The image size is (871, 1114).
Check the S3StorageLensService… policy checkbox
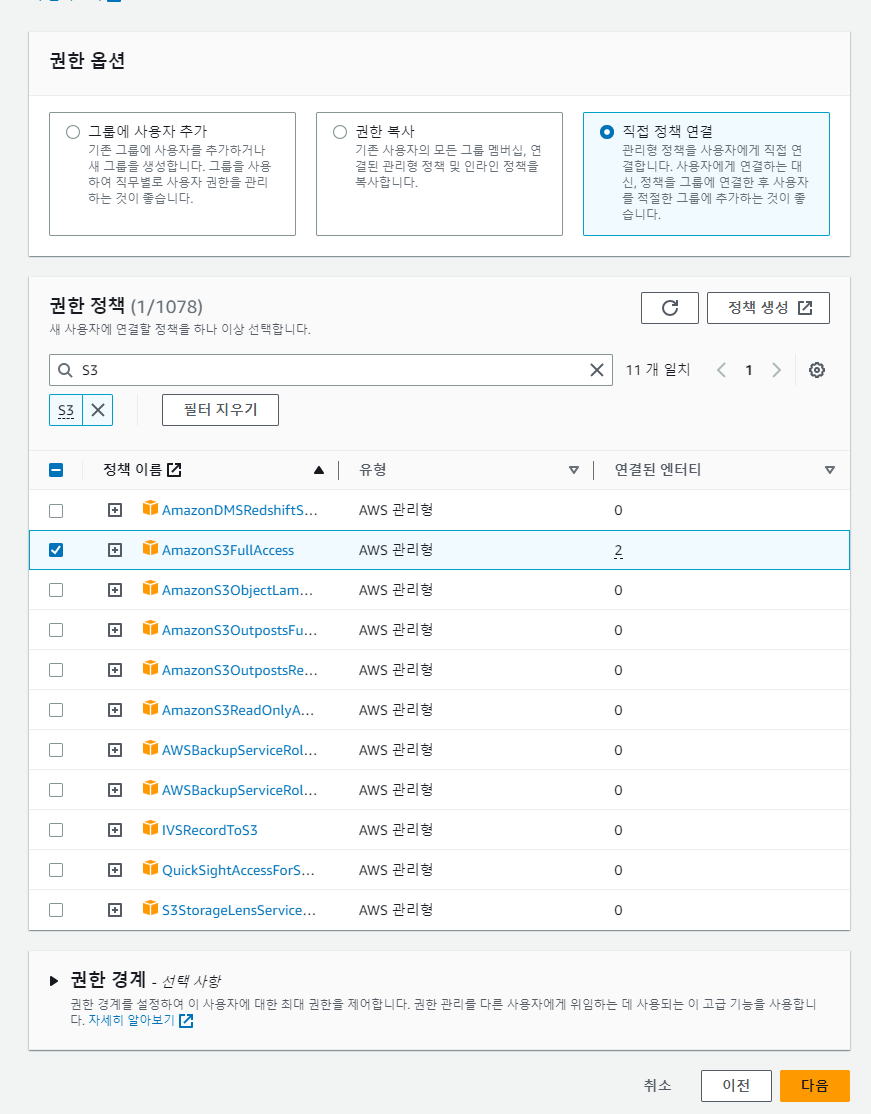click(x=56, y=910)
